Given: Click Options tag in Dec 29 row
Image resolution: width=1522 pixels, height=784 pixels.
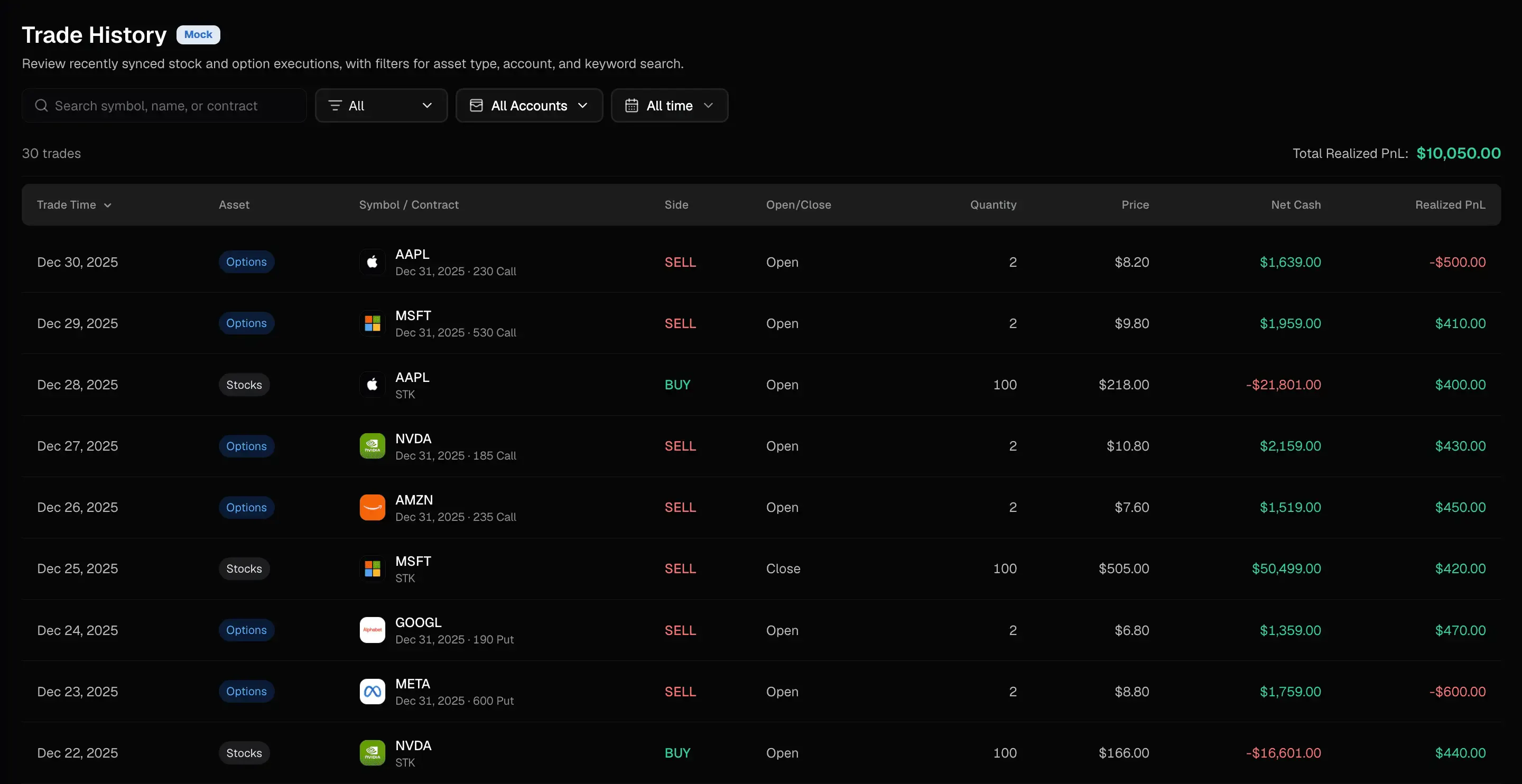Looking at the screenshot, I should click(246, 323).
